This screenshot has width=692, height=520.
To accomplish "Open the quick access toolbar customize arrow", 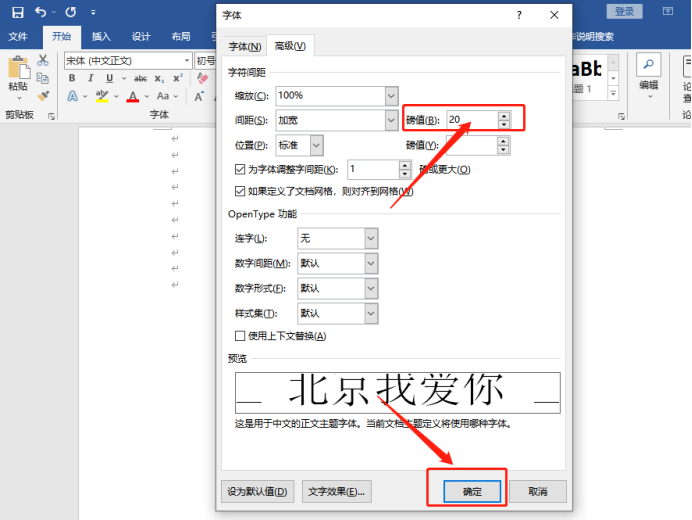I will (93, 12).
